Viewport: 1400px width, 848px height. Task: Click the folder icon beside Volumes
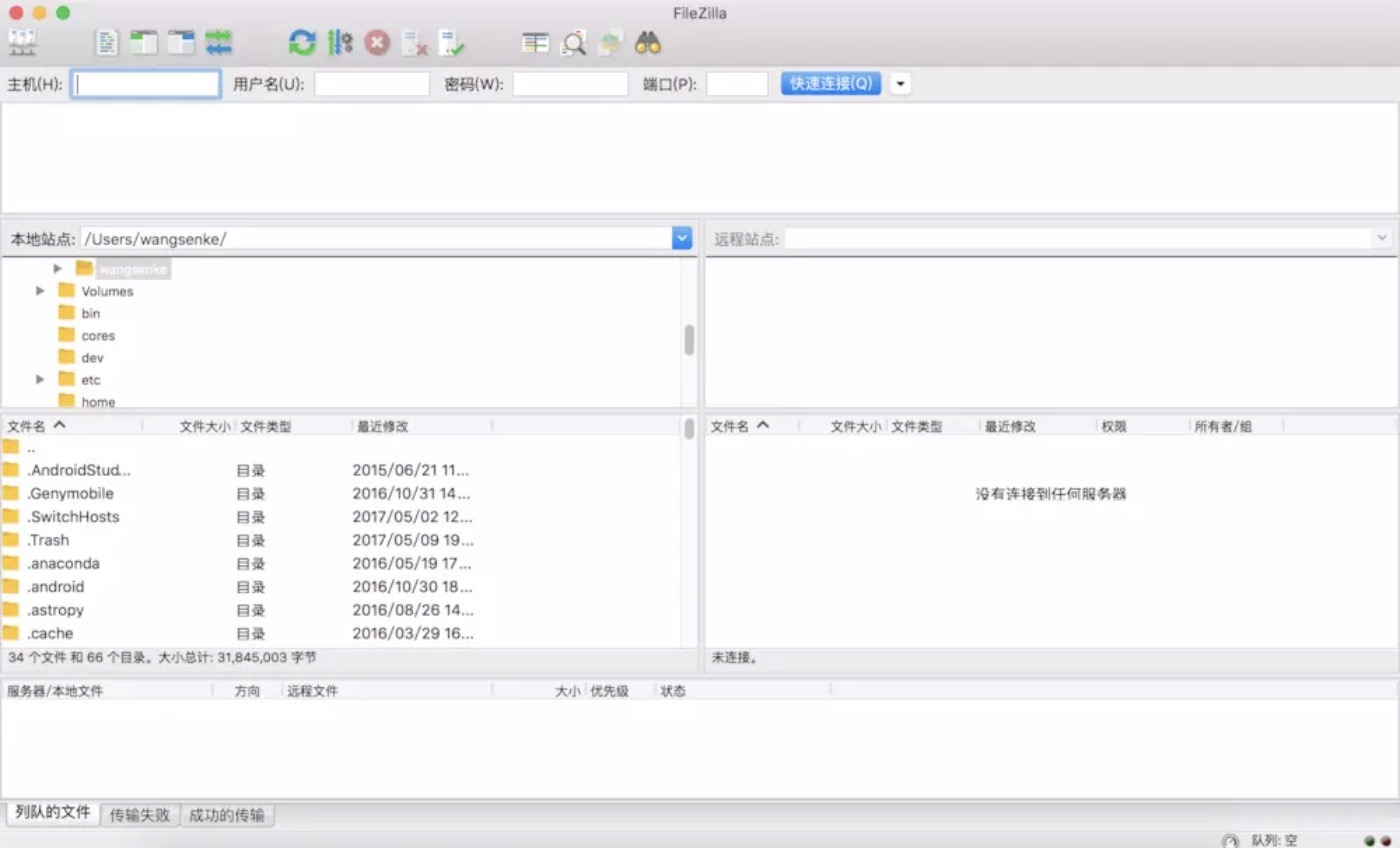pos(67,291)
